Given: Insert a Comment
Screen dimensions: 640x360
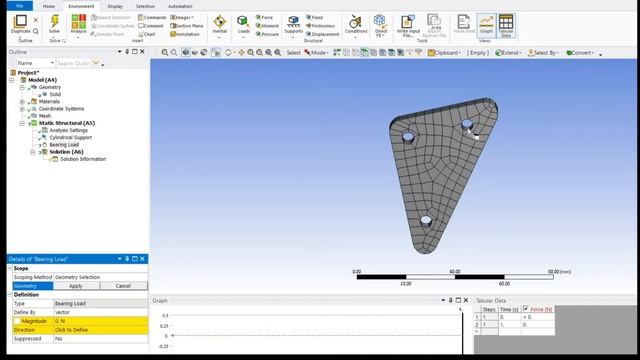Looking at the screenshot, I should pyautogui.click(x=151, y=26).
